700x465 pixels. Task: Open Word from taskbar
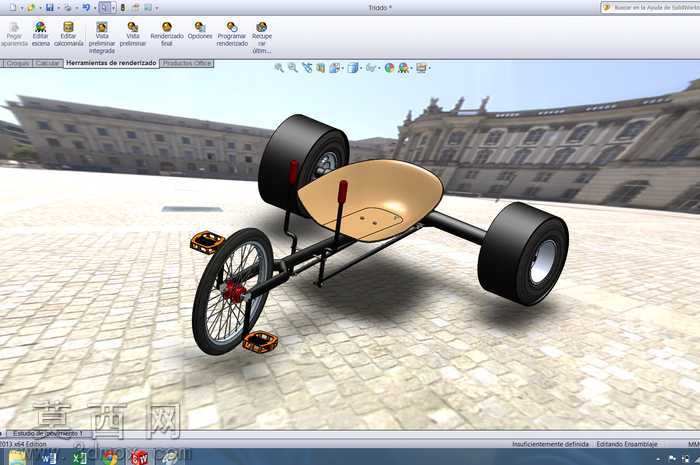point(48,457)
